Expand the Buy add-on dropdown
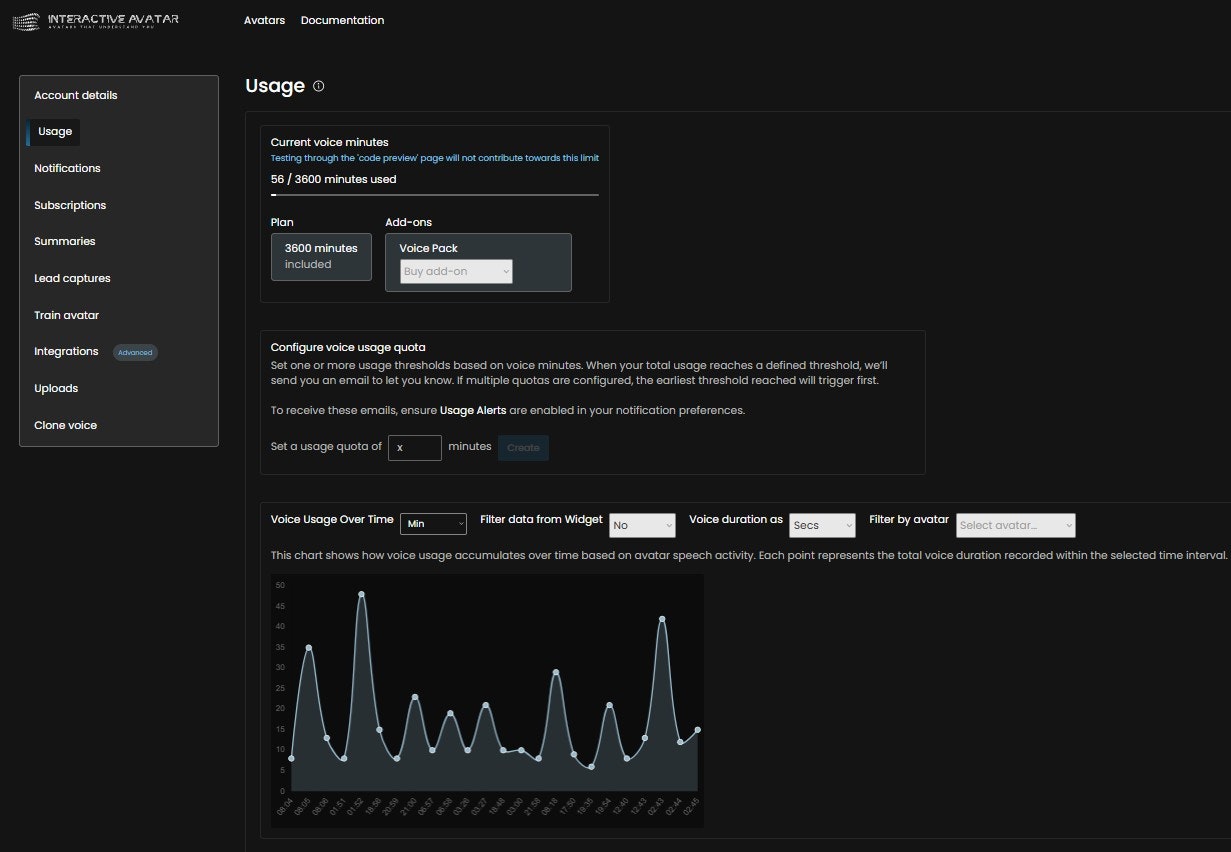The width and height of the screenshot is (1231, 852). coord(456,271)
